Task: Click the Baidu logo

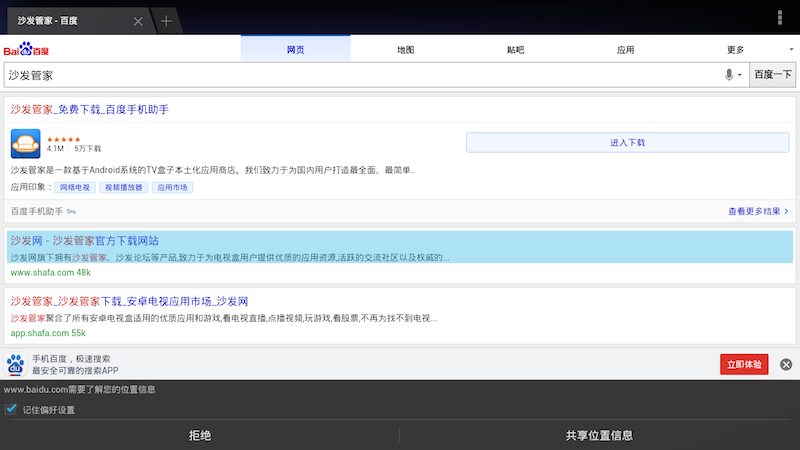Action: [x=26, y=49]
